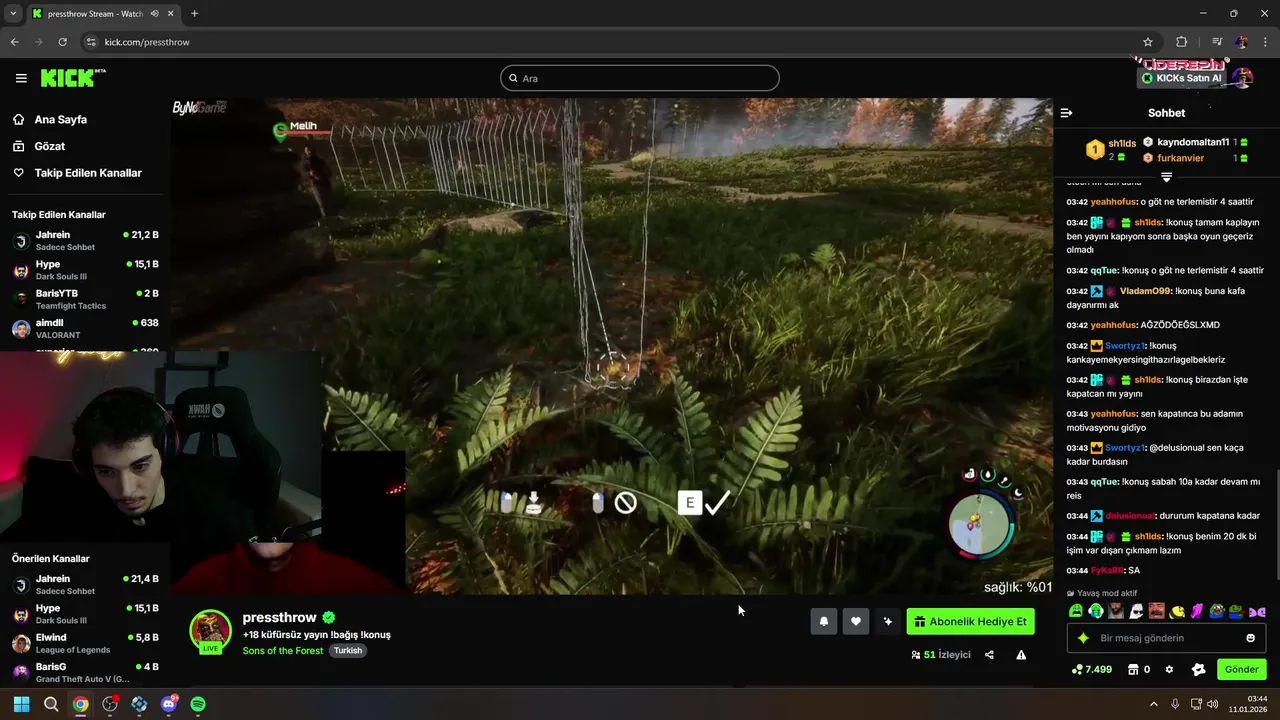
Task: Open pressthrow channel avatar
Action: pyautogui.click(x=211, y=631)
